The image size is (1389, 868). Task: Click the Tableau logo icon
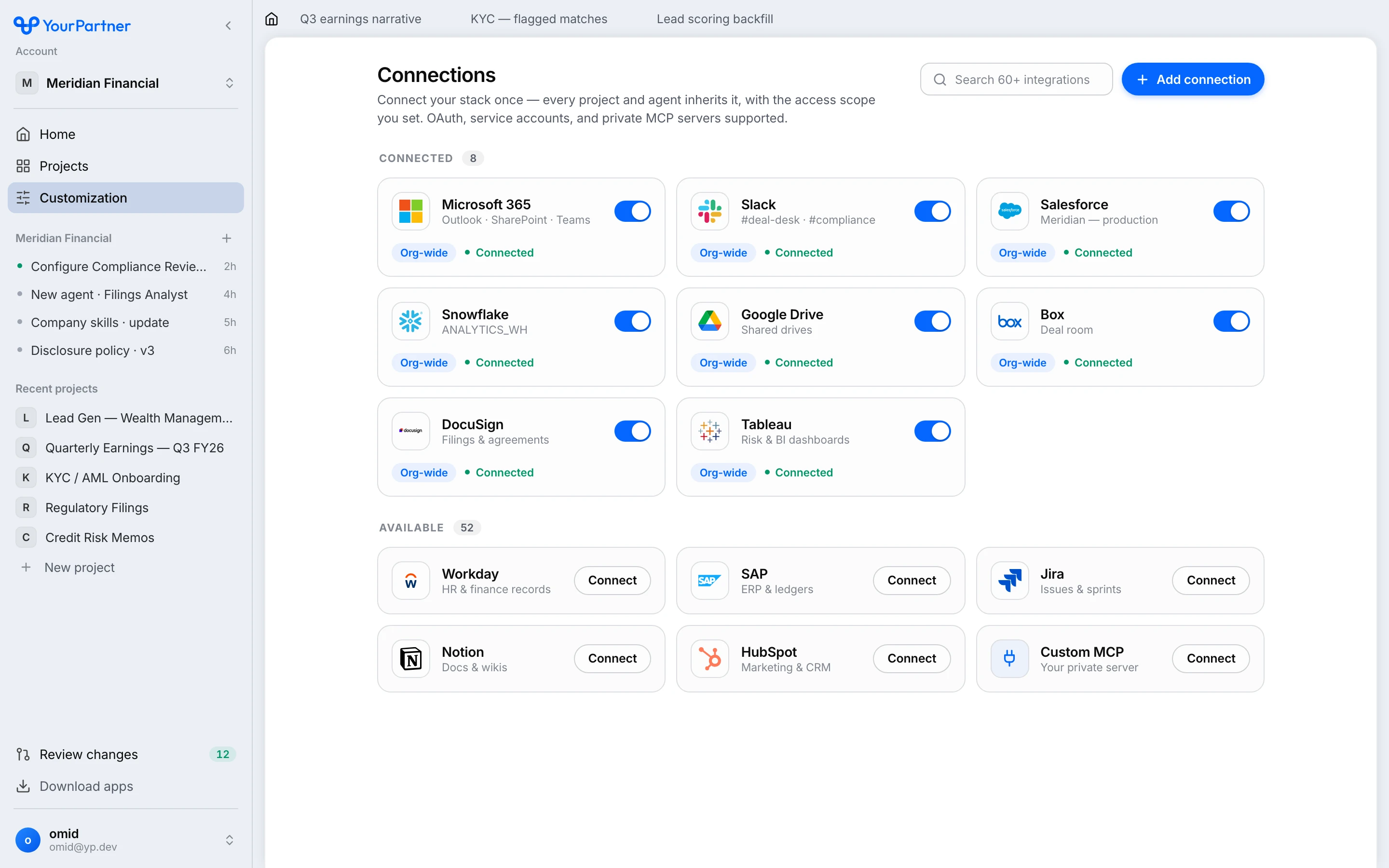(710, 431)
